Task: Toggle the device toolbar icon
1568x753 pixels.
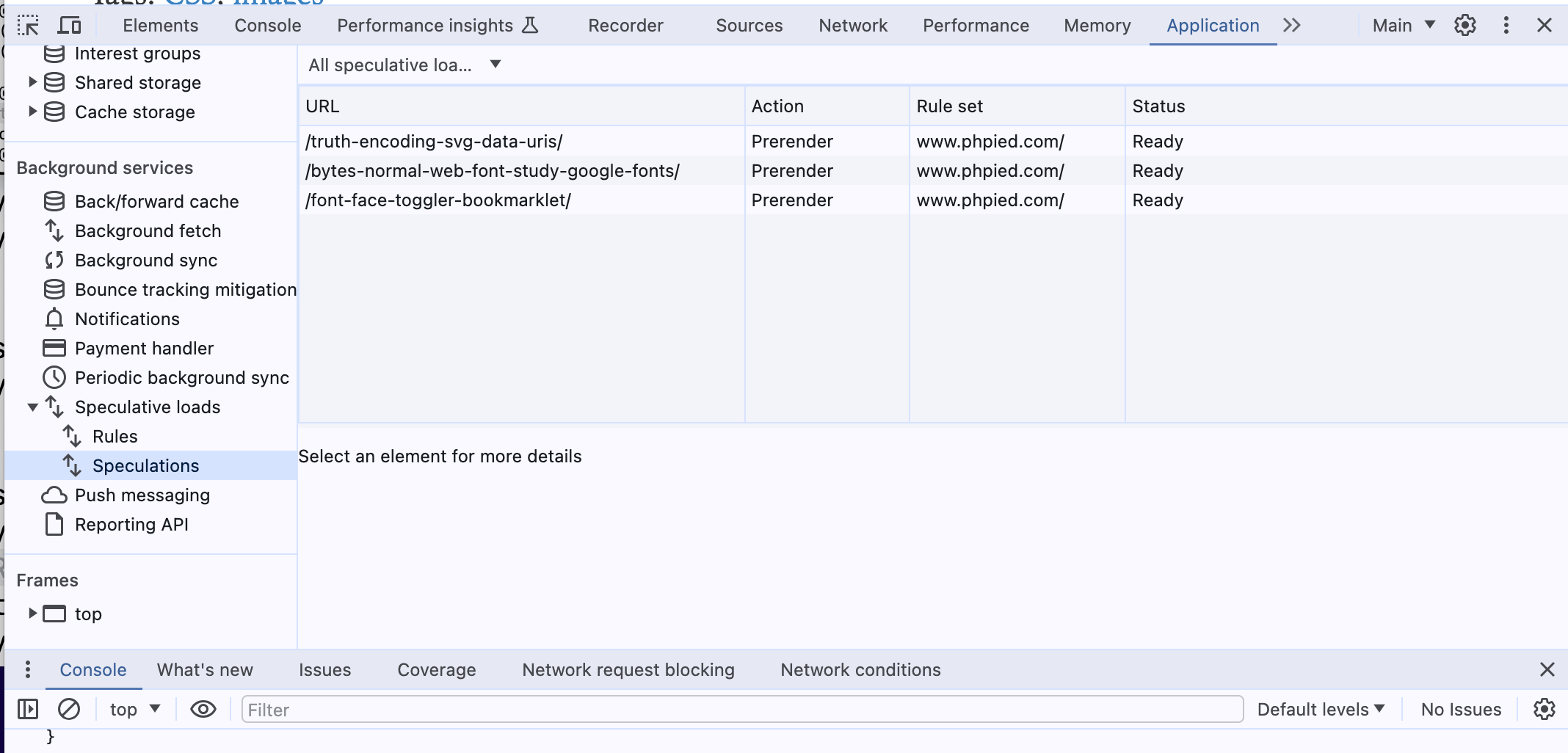Action: click(70, 26)
